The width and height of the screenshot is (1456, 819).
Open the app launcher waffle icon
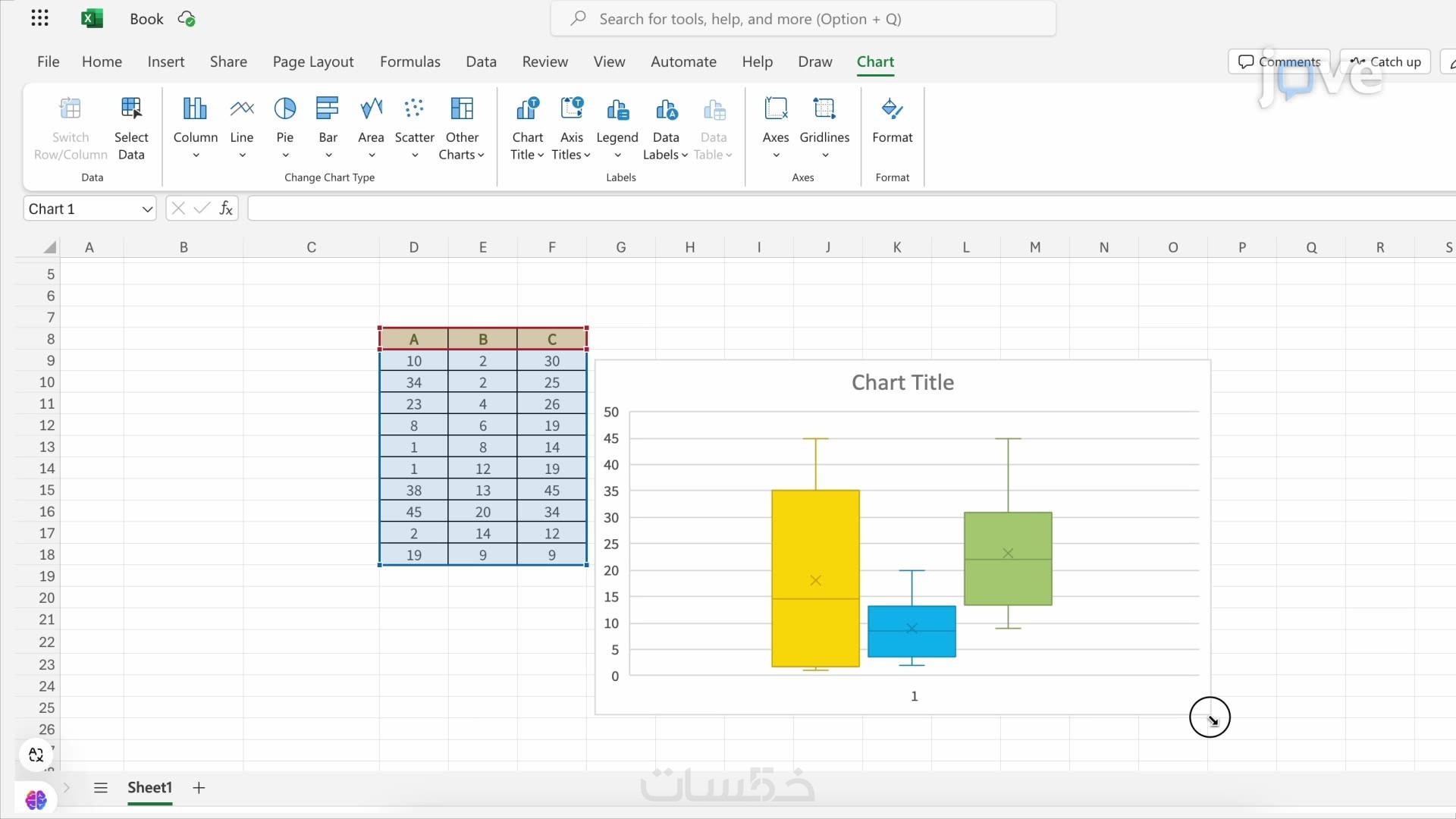point(39,19)
